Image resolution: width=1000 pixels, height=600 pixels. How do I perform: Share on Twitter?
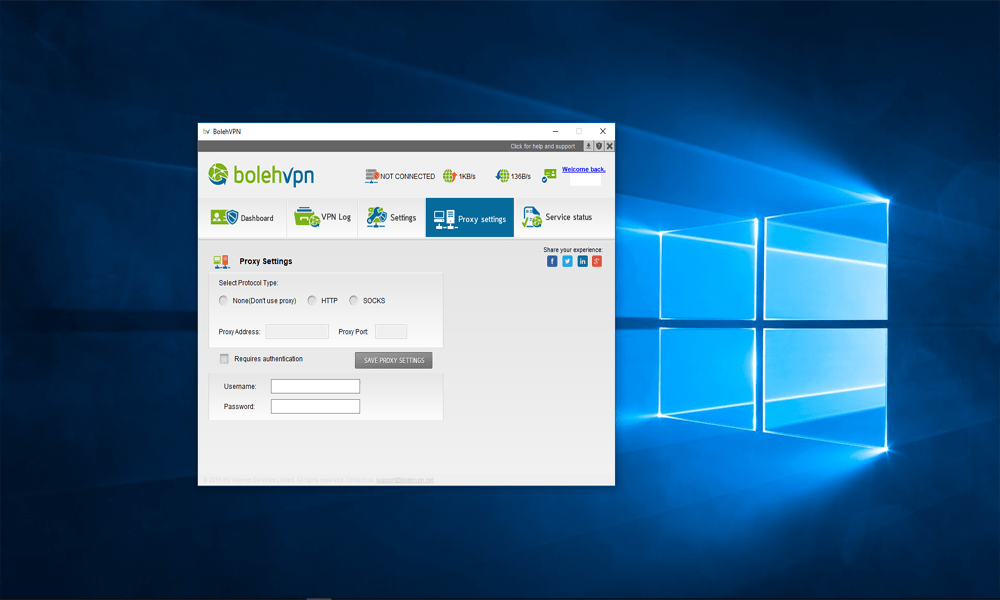[567, 261]
